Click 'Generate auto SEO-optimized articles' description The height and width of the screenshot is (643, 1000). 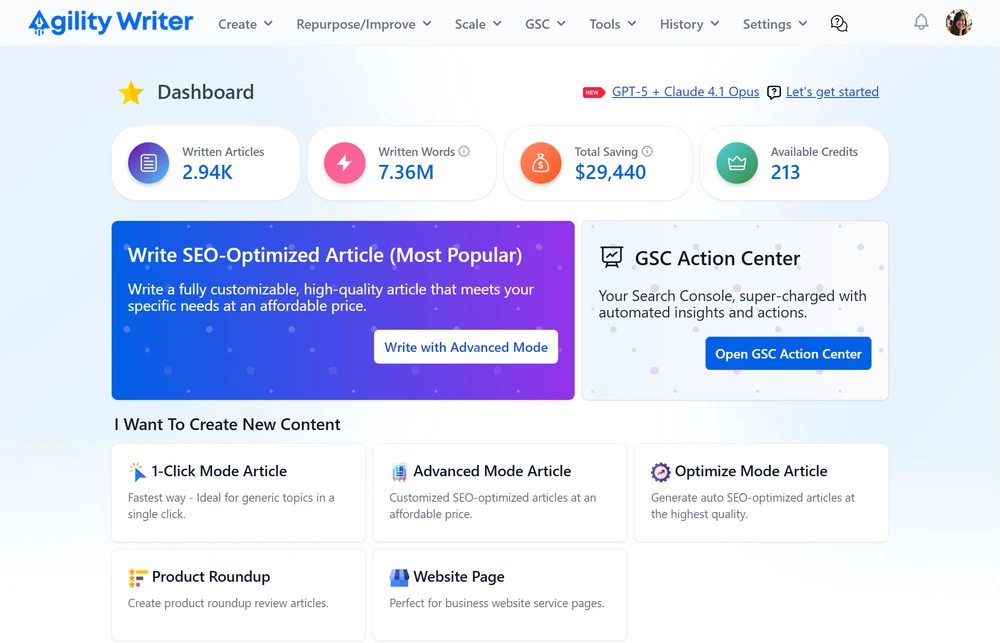coord(753,506)
